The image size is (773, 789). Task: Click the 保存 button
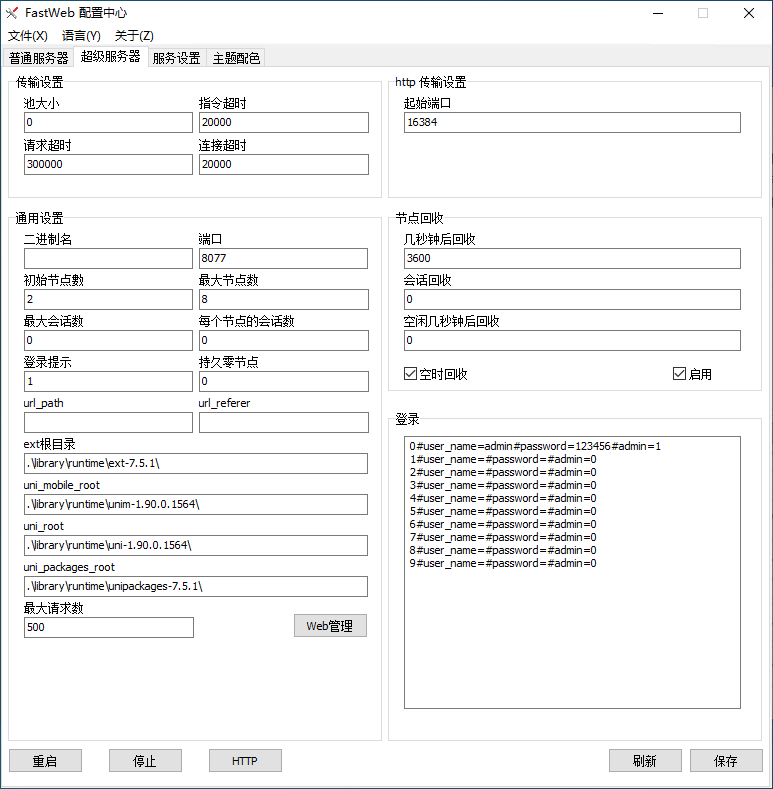point(726,761)
